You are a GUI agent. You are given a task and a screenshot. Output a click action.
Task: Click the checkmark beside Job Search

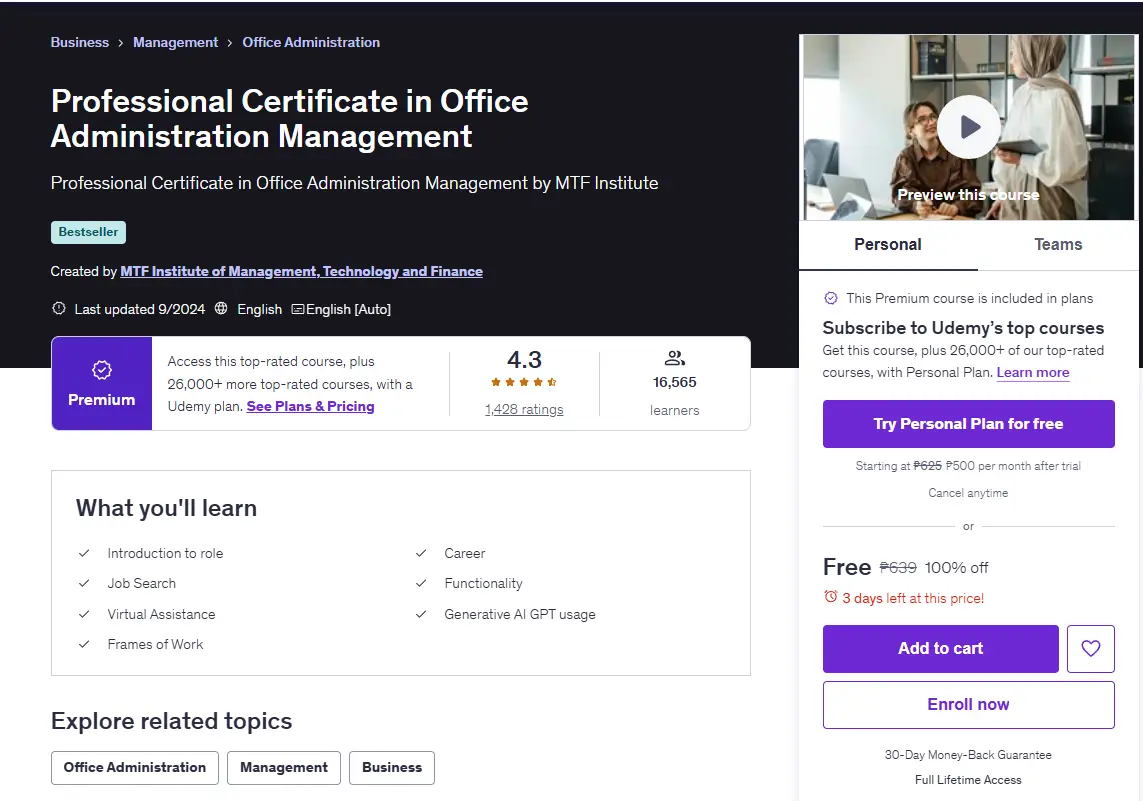click(x=84, y=583)
